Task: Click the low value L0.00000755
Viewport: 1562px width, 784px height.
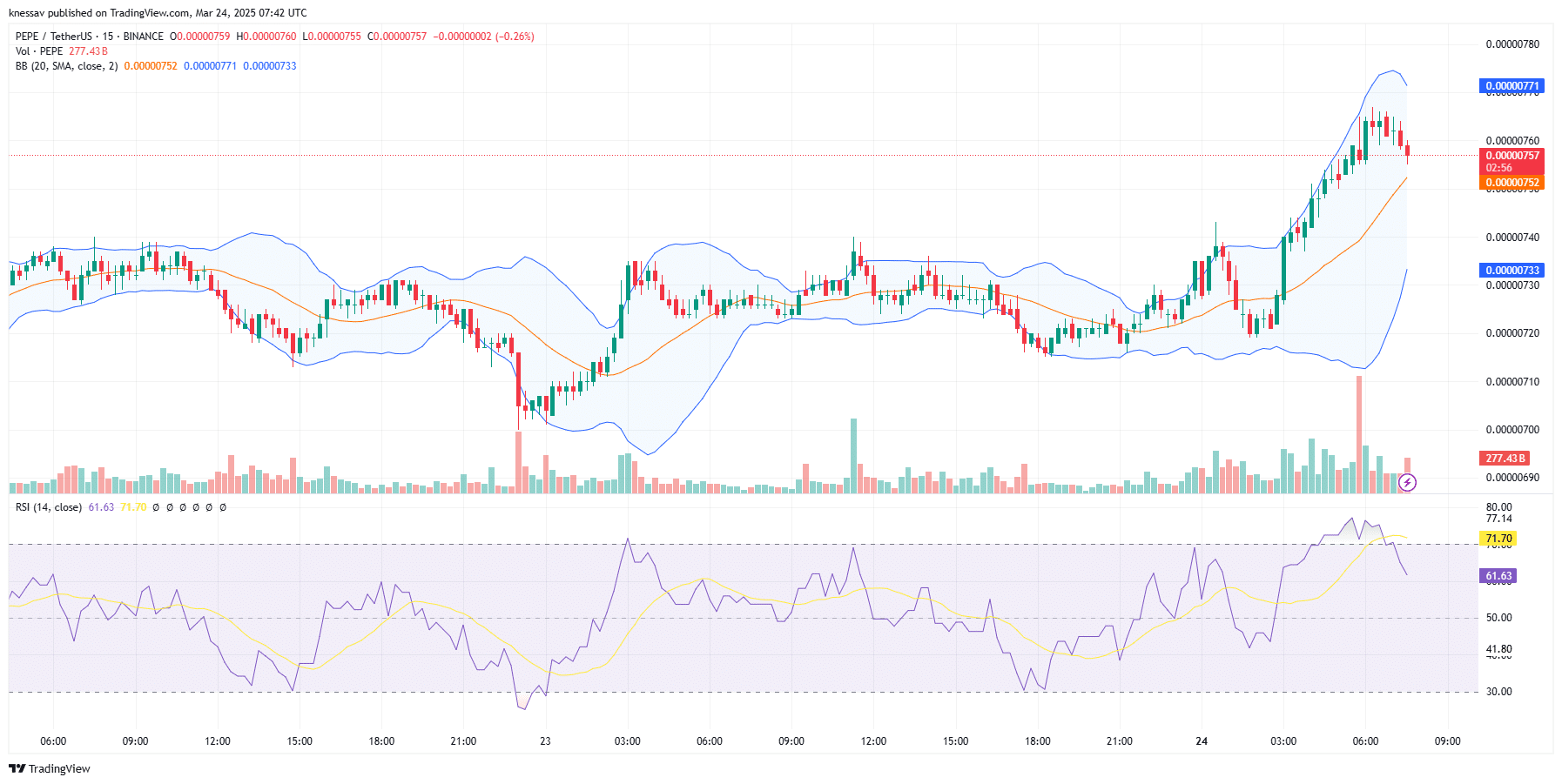Action: (332, 37)
